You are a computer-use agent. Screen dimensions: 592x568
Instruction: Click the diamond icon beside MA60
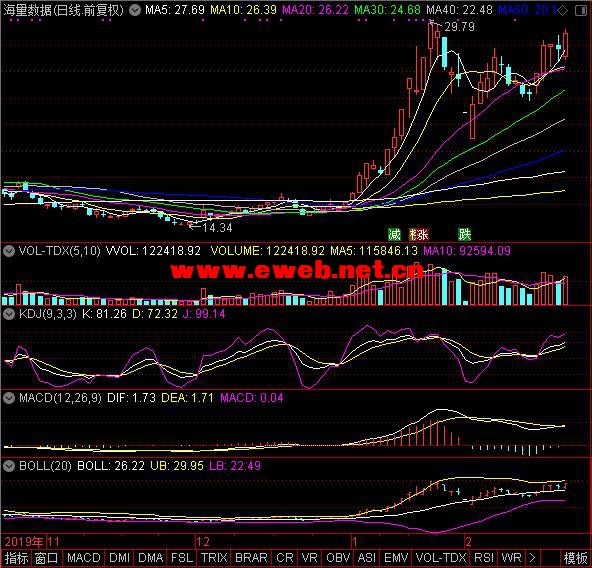[x=563, y=11]
